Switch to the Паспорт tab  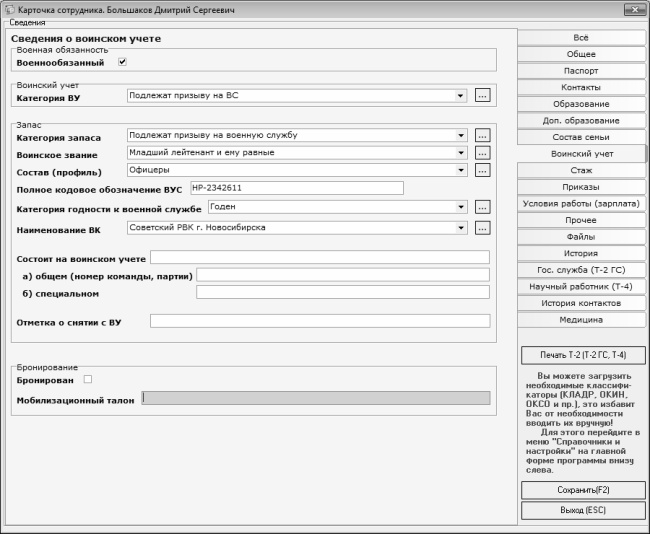point(581,71)
